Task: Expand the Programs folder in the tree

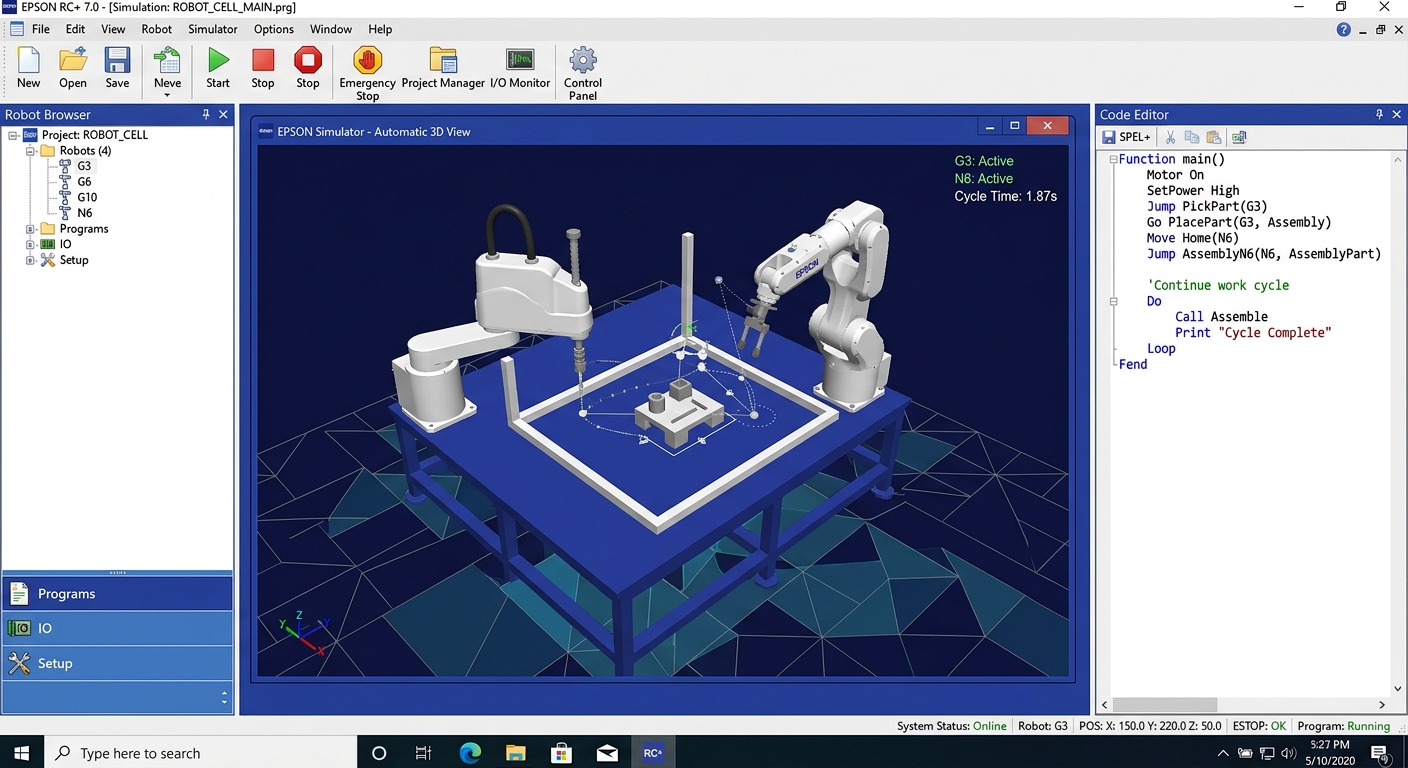Action: (x=31, y=229)
